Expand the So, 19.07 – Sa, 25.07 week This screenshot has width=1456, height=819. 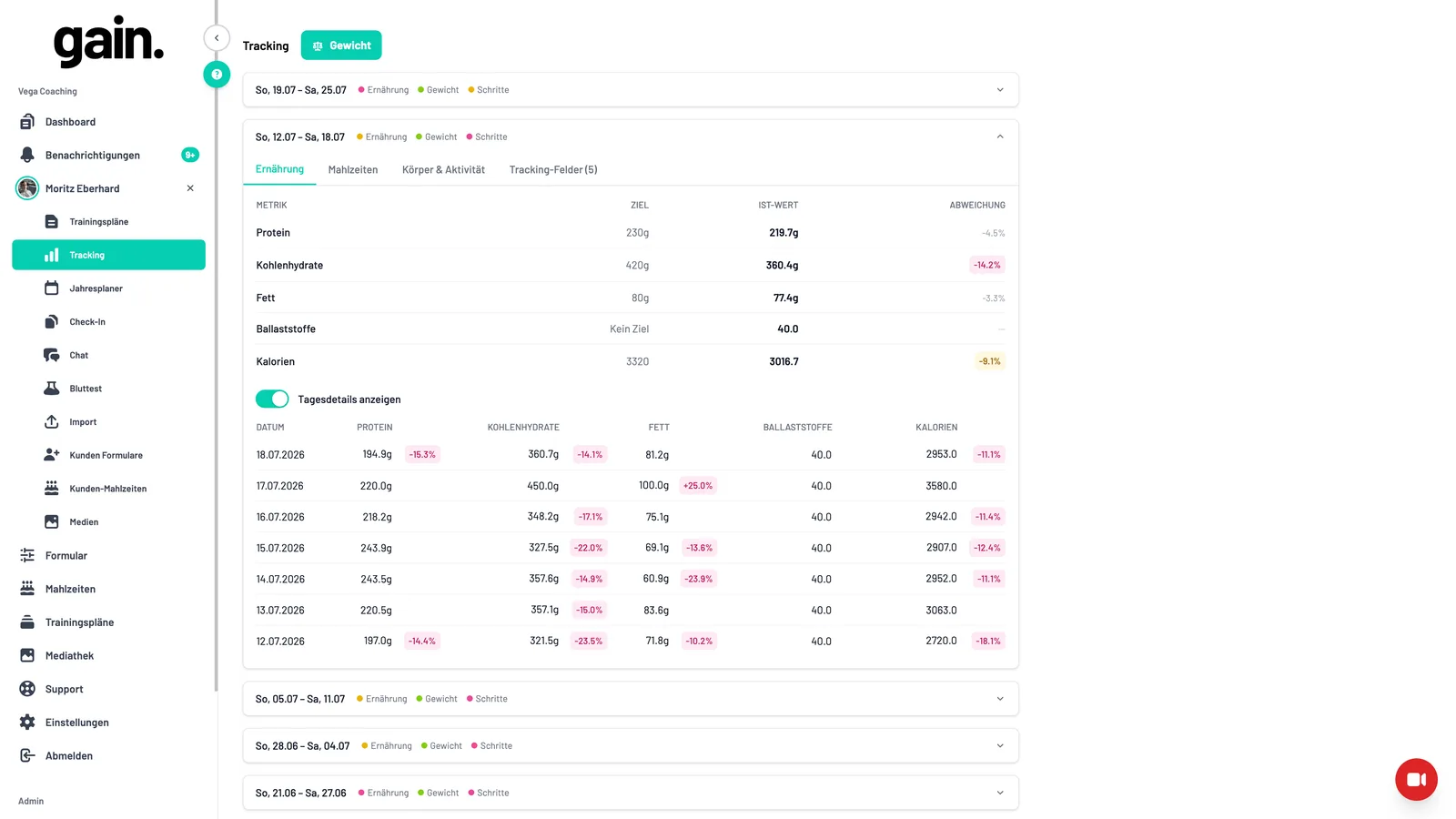tap(631, 90)
